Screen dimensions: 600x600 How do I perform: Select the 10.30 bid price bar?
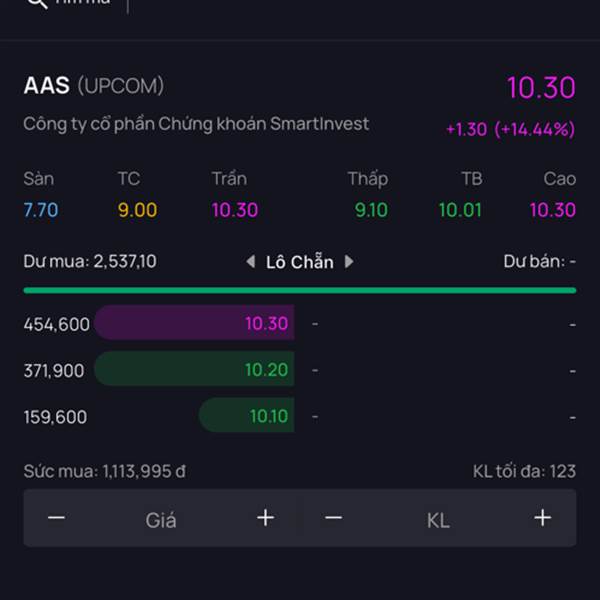[x=194, y=323]
